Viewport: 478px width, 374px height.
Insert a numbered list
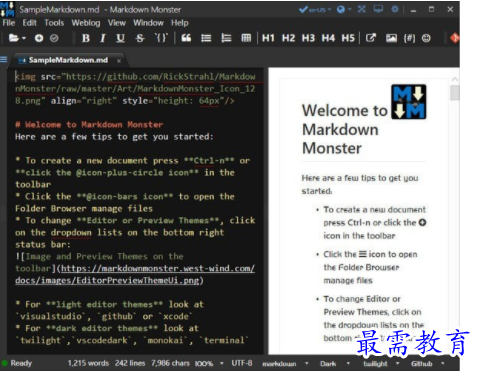[x=226, y=38]
